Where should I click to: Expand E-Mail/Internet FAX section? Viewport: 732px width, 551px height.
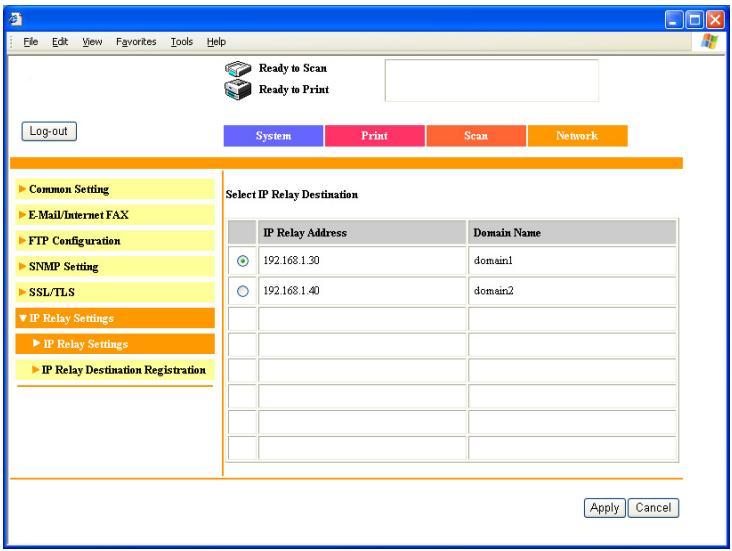[x=115, y=215]
